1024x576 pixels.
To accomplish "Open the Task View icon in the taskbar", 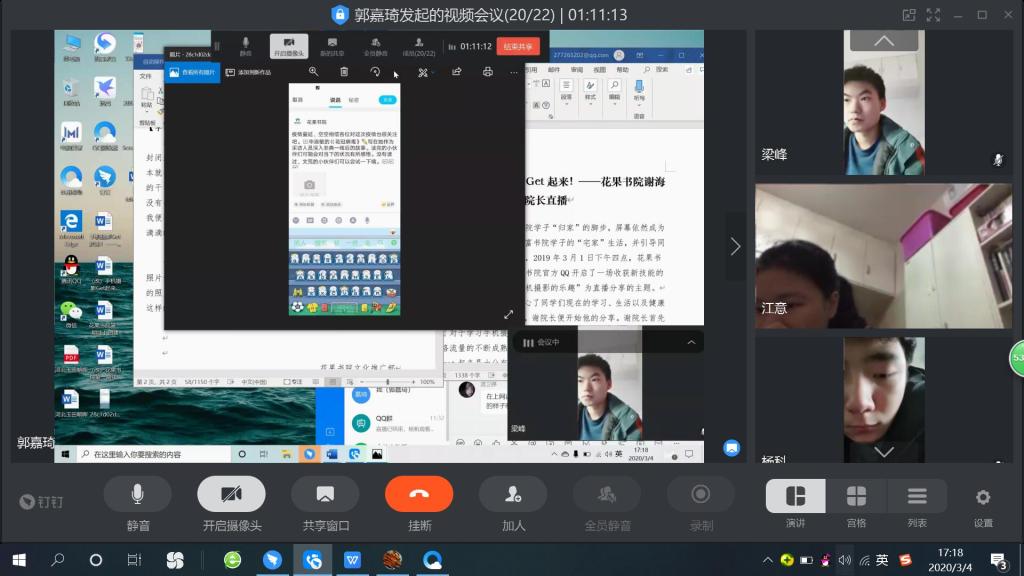I will click(135, 560).
